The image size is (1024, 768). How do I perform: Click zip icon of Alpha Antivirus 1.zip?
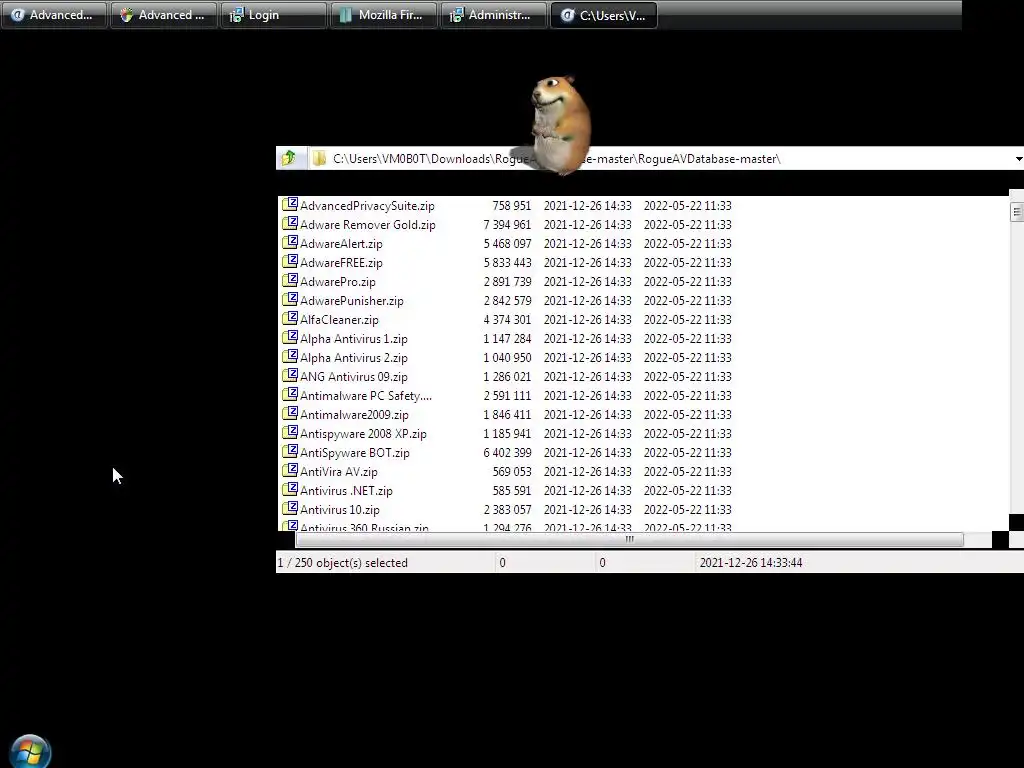pos(289,338)
